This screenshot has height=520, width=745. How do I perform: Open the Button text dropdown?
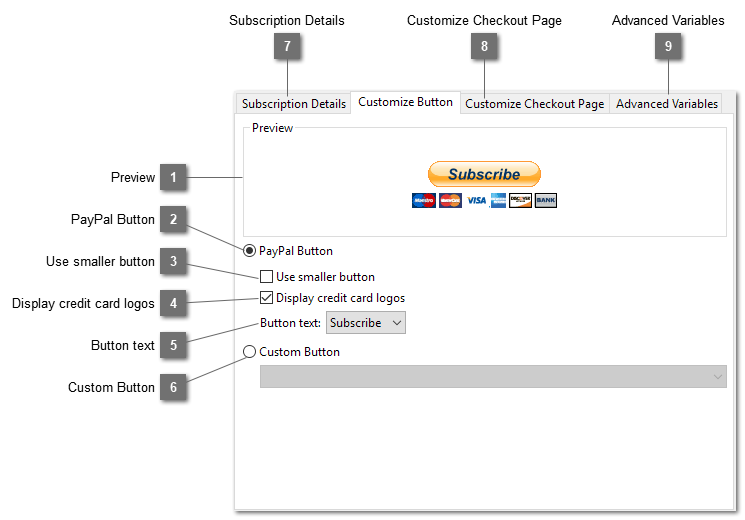point(365,323)
